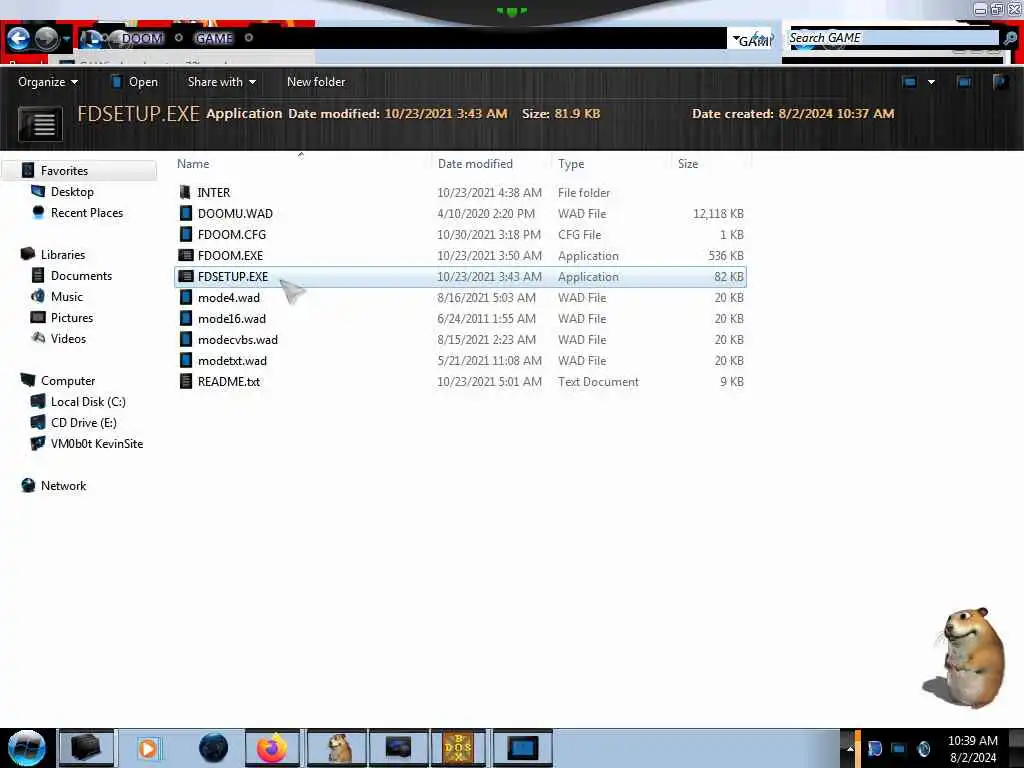Sort by Date modified column header
Image resolution: width=1024 pixels, height=768 pixels.
click(475, 164)
